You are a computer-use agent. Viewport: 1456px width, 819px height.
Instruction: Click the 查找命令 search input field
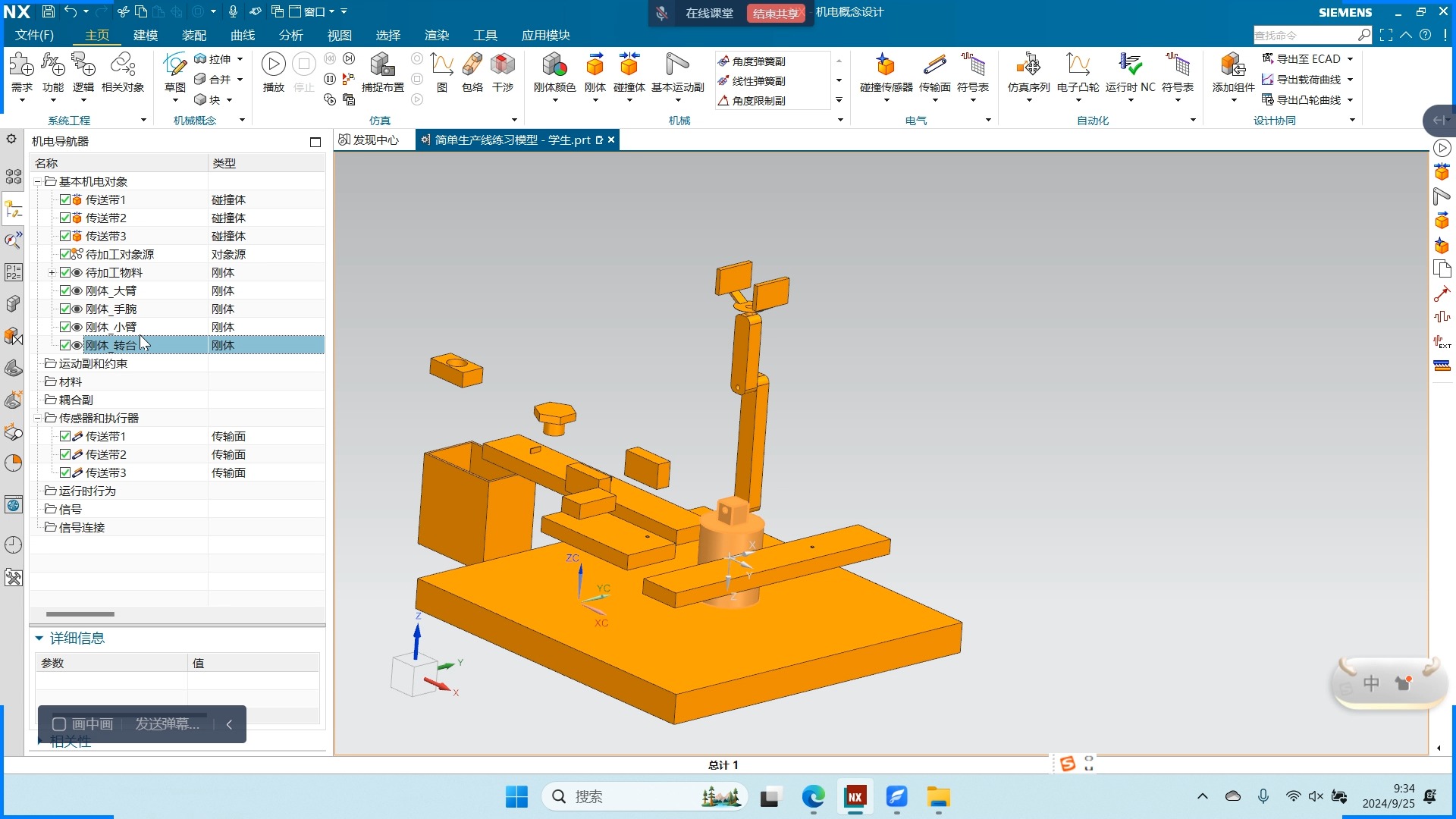pyautogui.click(x=1303, y=36)
